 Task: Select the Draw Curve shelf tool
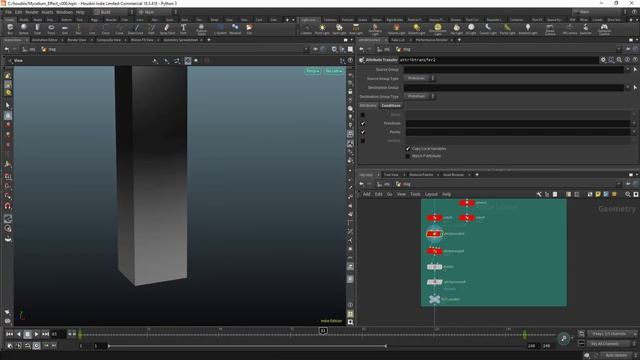click(136, 29)
